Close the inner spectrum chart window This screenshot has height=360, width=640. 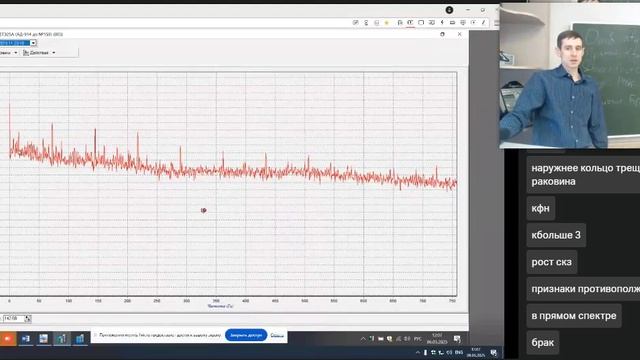click(460, 34)
